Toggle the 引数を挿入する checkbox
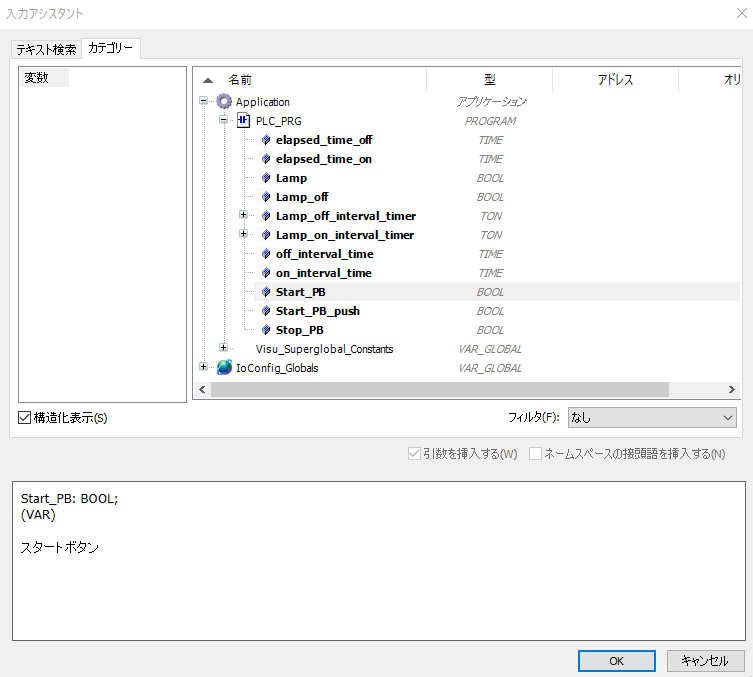The image size is (753, 677). coord(414,453)
